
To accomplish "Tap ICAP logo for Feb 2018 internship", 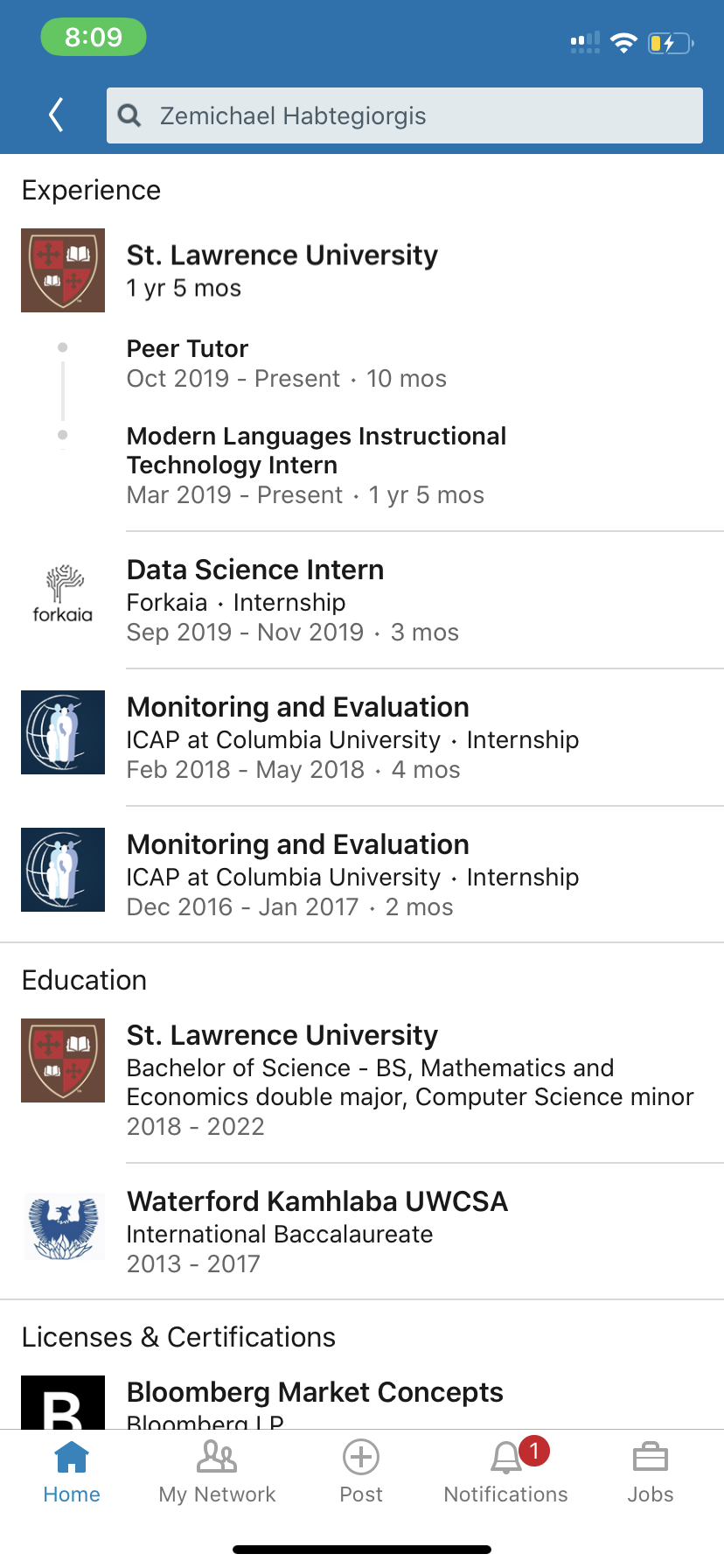I will [63, 732].
